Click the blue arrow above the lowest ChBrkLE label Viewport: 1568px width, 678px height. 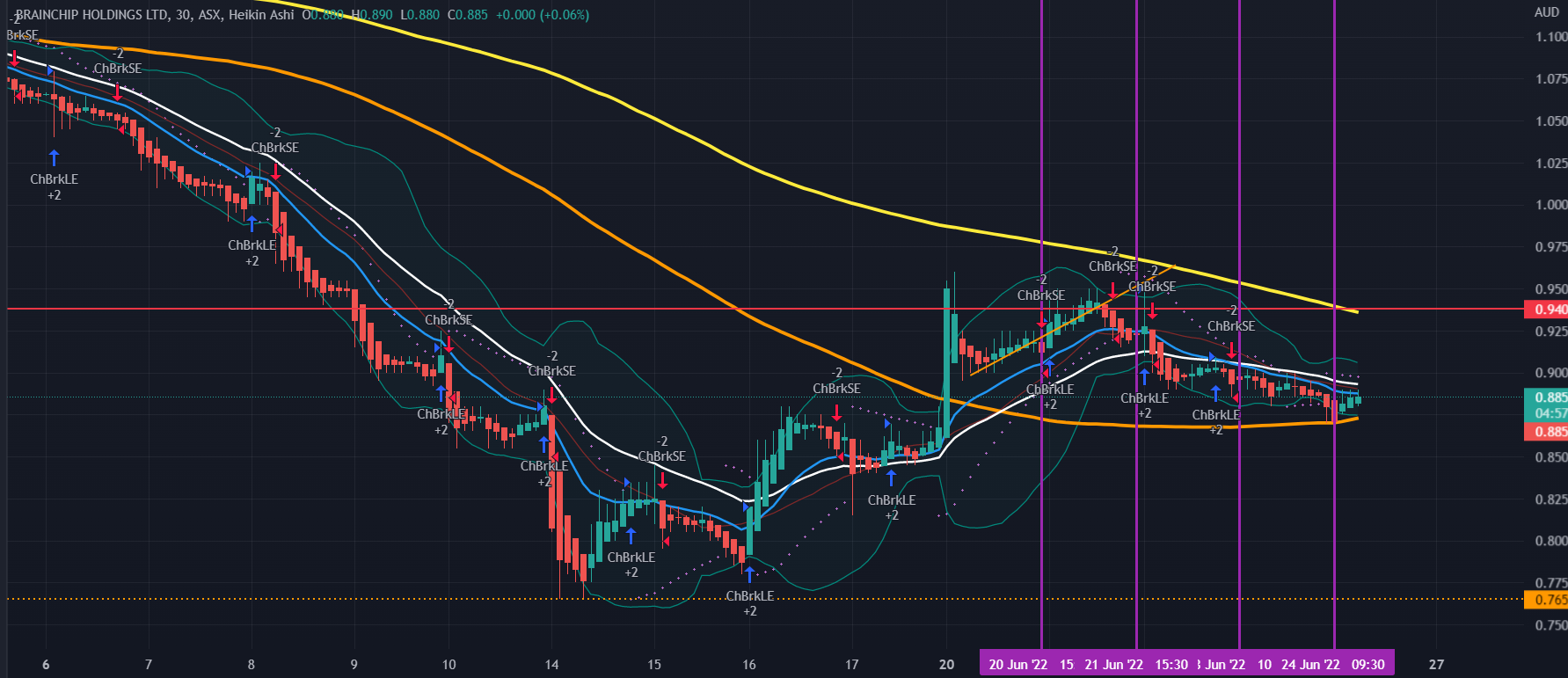coord(749,574)
